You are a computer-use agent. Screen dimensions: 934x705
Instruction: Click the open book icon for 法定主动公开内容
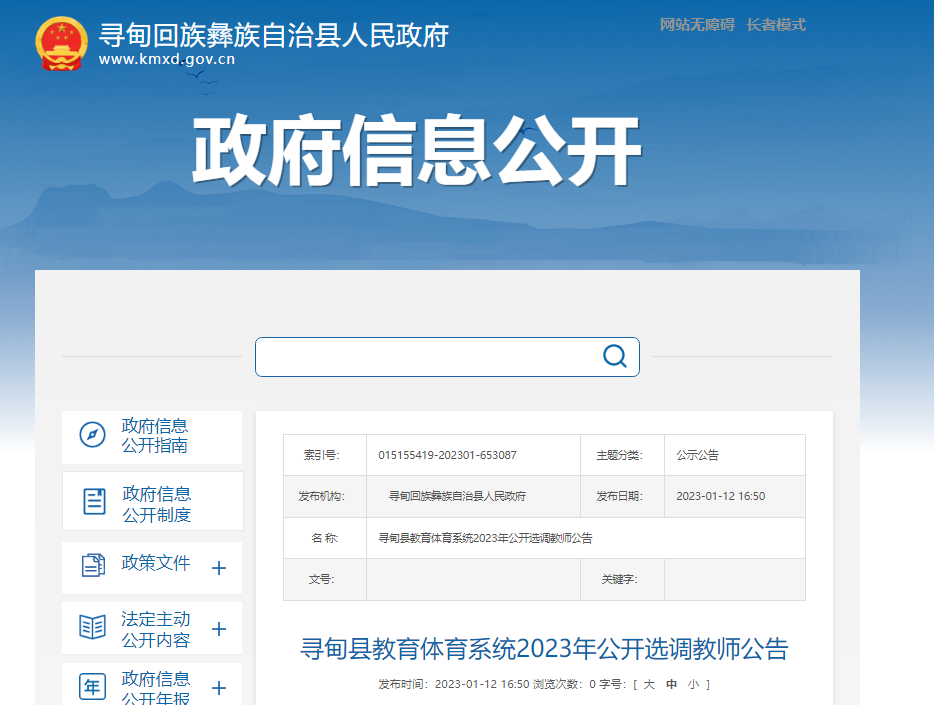click(x=93, y=627)
